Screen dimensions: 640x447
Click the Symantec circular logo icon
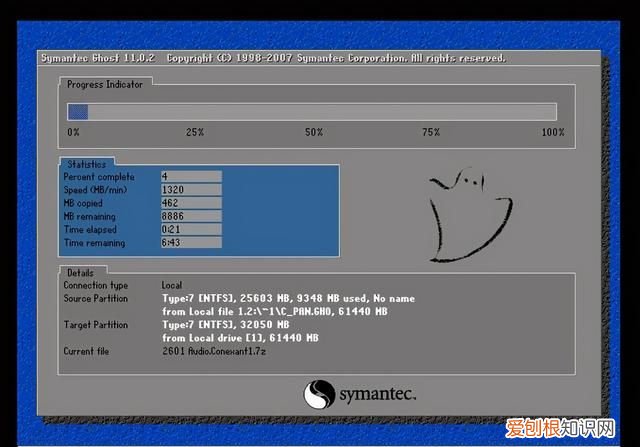click(x=319, y=393)
